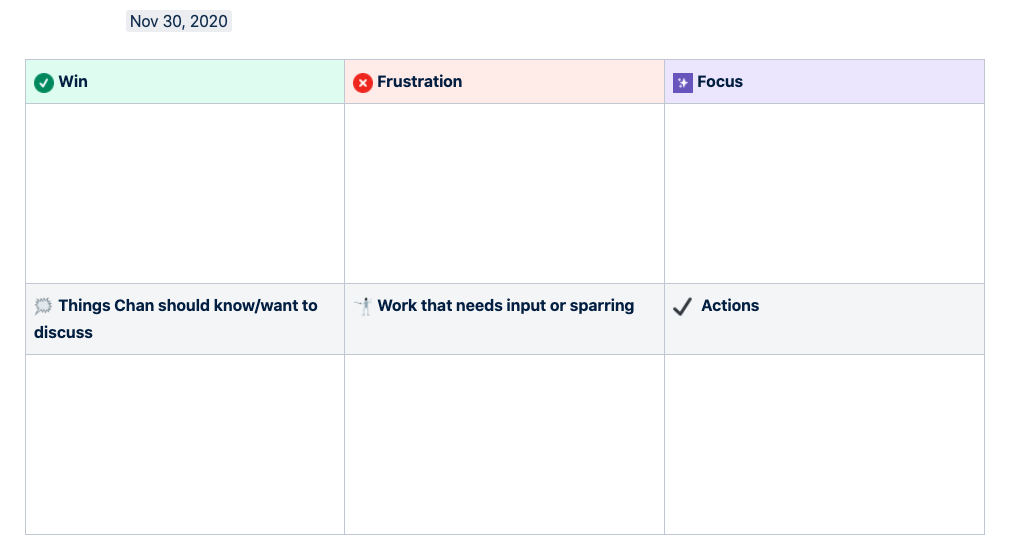Click the Actions heading text
The width and height of the screenshot is (1010, 560).
click(730, 305)
